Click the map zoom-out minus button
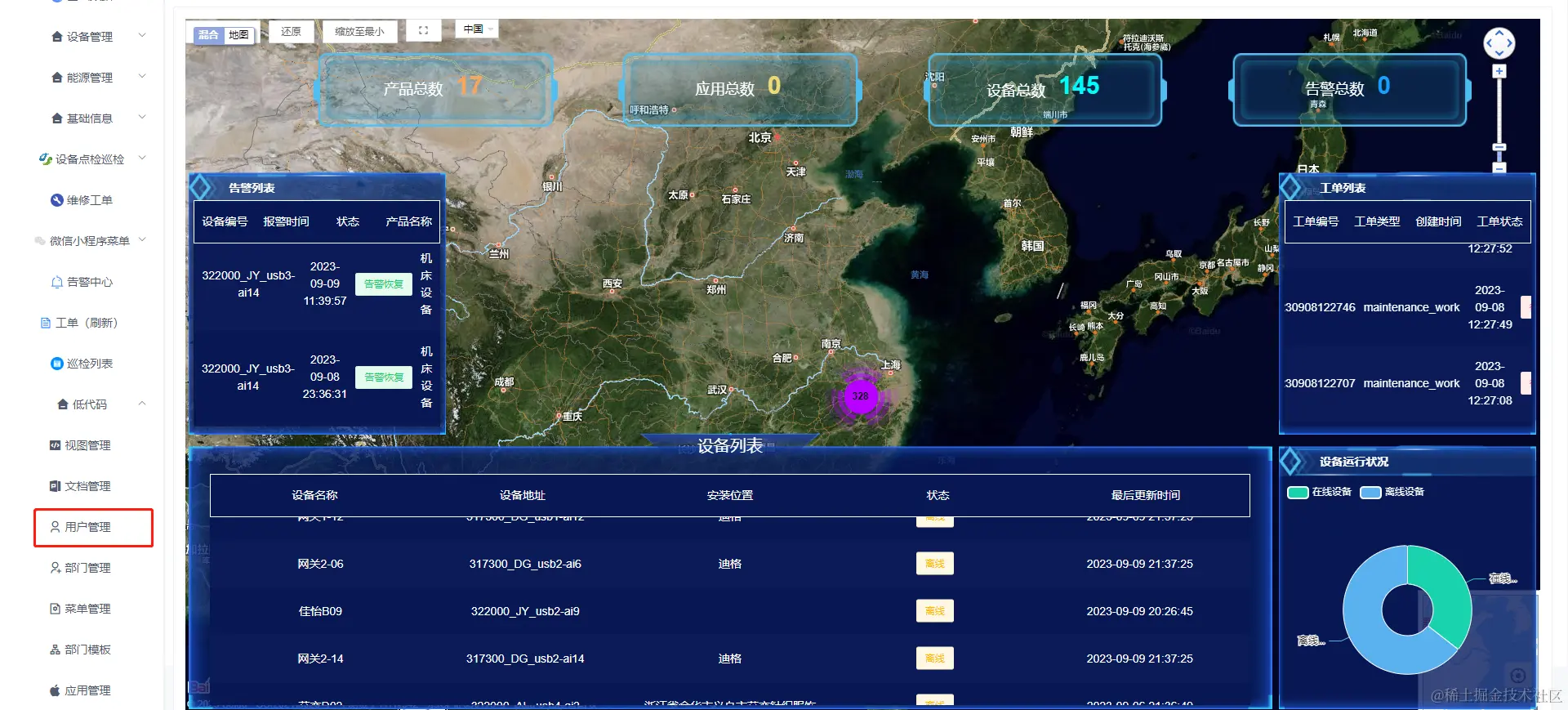 pyautogui.click(x=1499, y=168)
